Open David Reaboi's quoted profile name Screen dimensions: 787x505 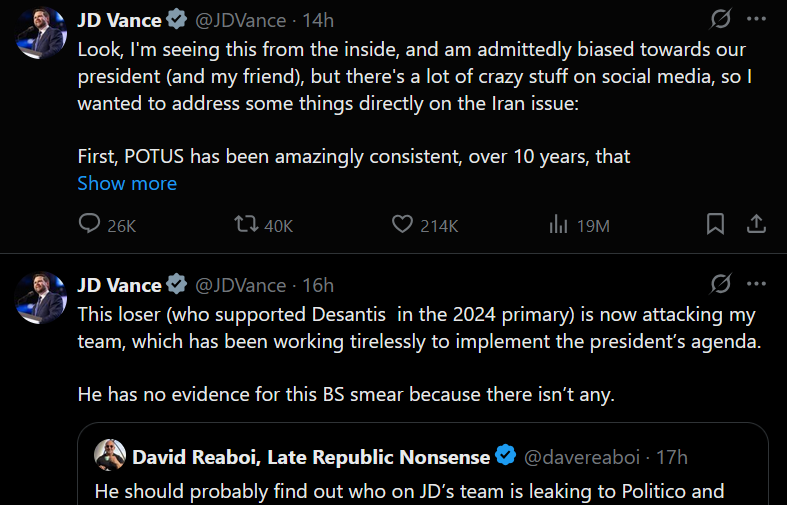pyautogui.click(x=311, y=457)
